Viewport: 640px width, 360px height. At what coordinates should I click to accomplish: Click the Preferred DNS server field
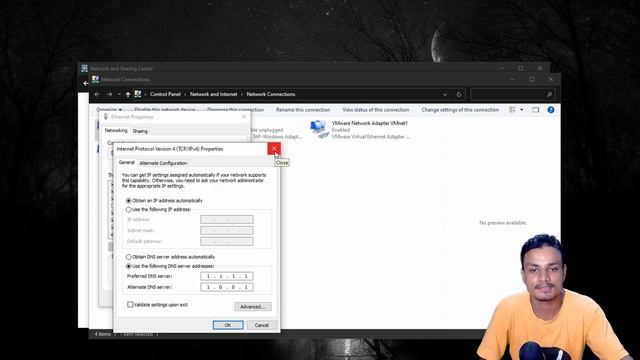[227, 276]
